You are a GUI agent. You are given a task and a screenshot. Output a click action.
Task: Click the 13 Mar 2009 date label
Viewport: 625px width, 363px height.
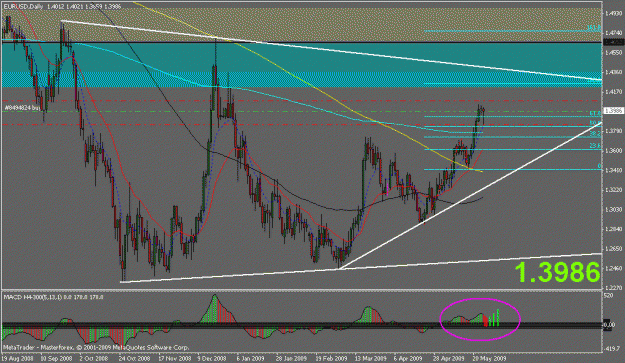[x=371, y=358]
